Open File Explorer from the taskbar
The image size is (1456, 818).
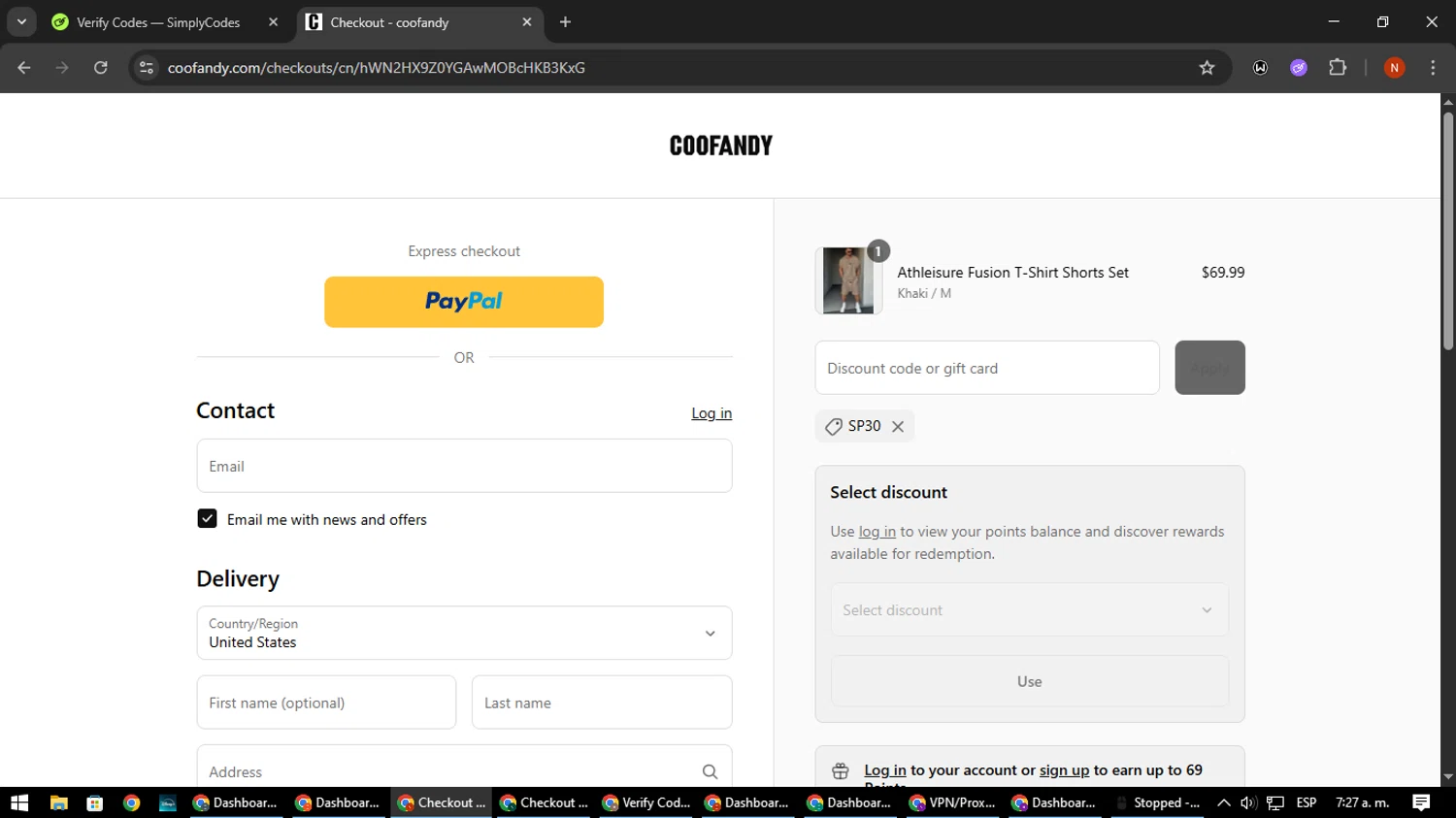coord(58,802)
